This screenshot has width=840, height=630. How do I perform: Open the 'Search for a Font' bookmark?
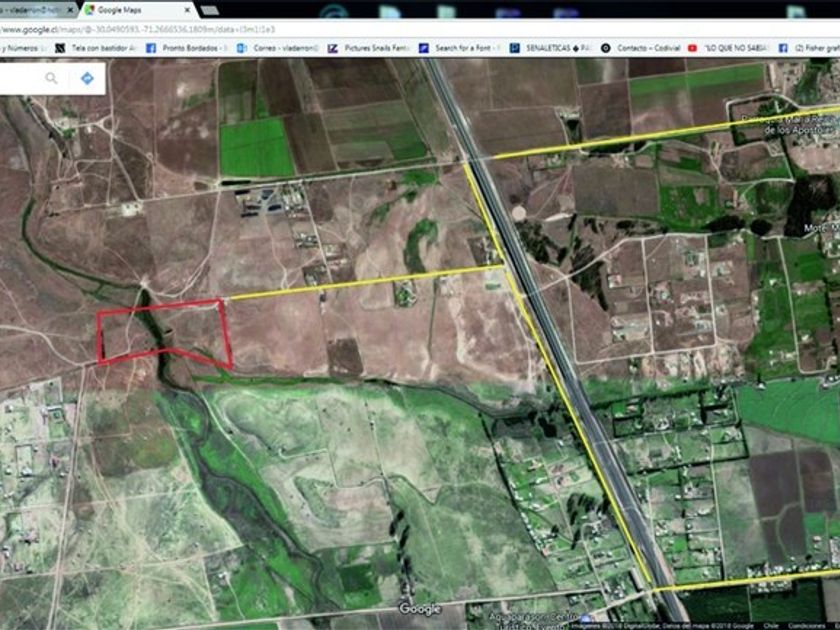[458, 47]
